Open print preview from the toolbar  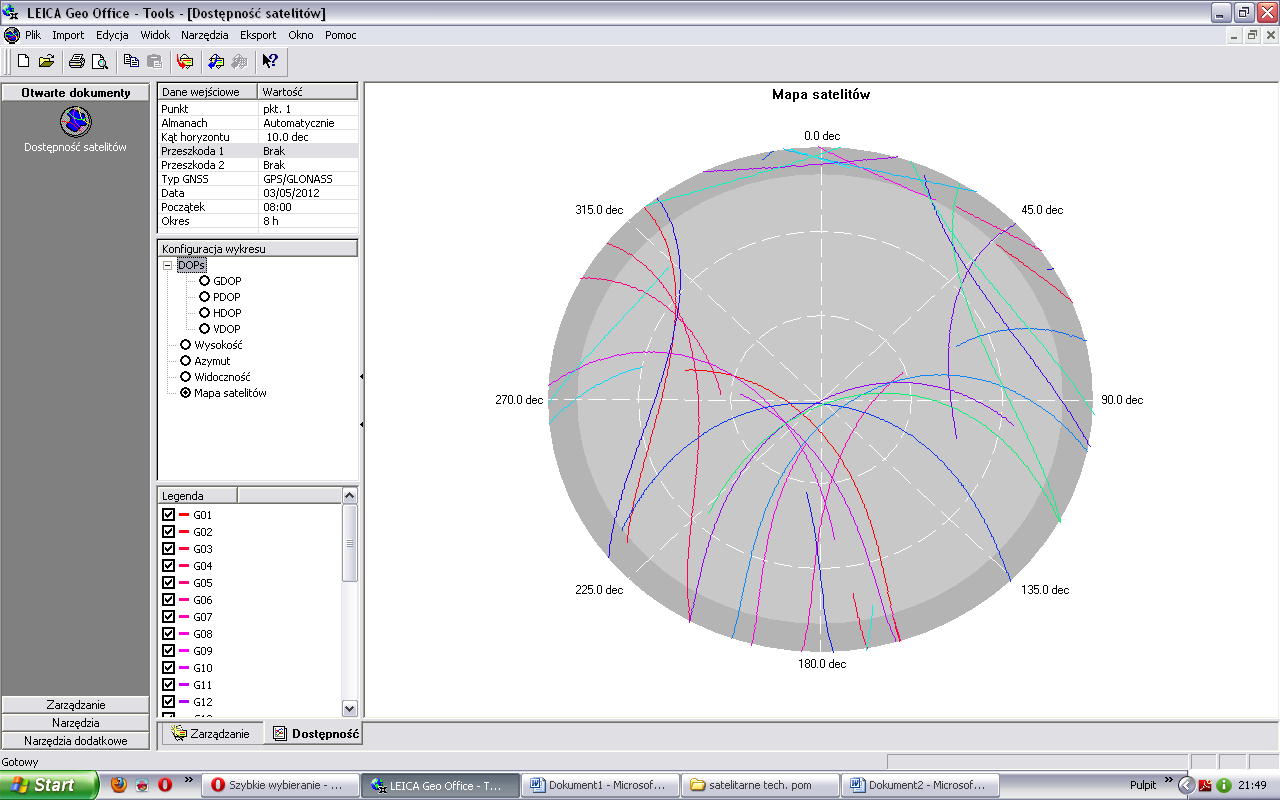99,61
